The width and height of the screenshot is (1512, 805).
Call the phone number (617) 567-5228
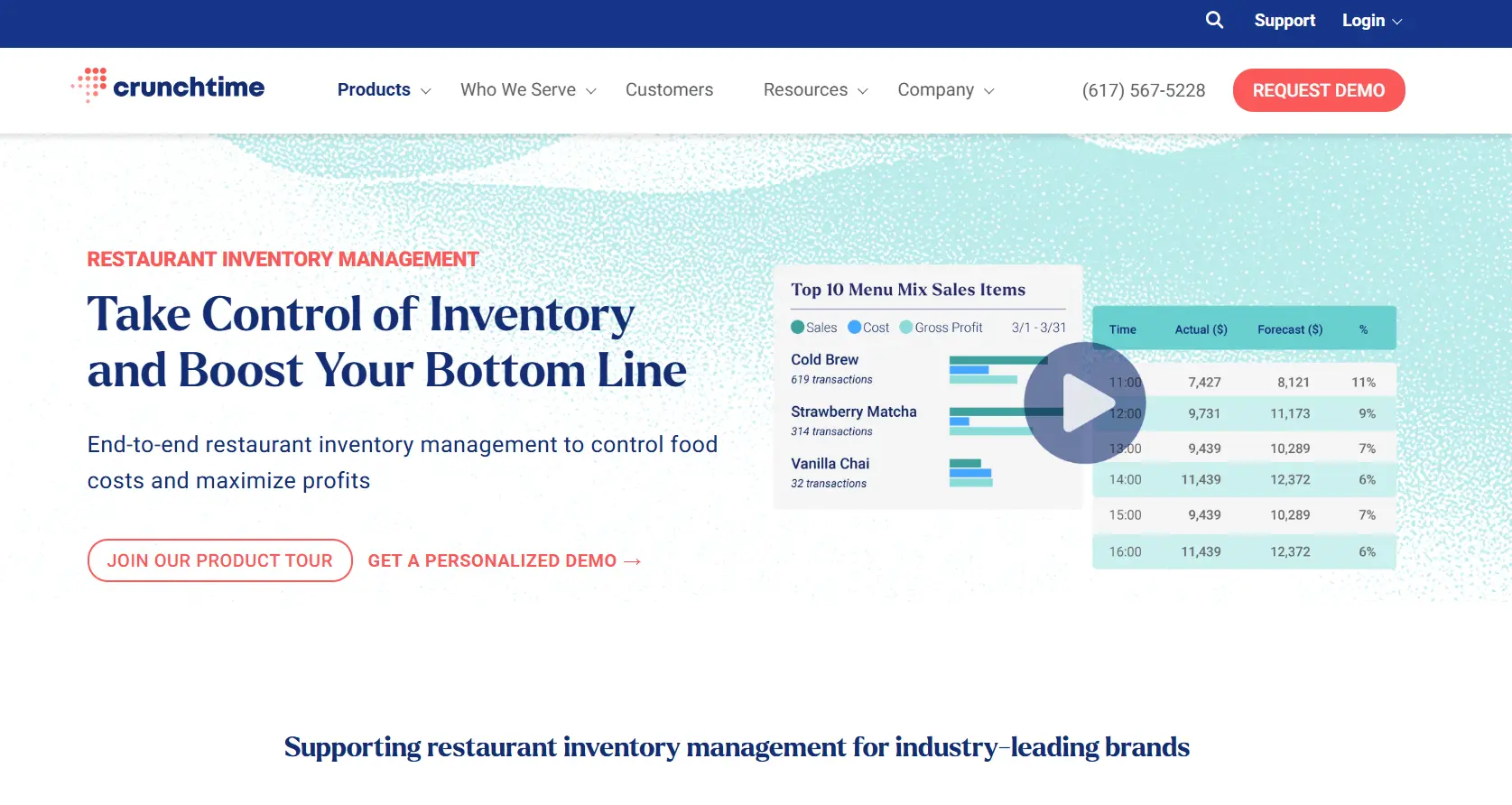[1144, 90]
